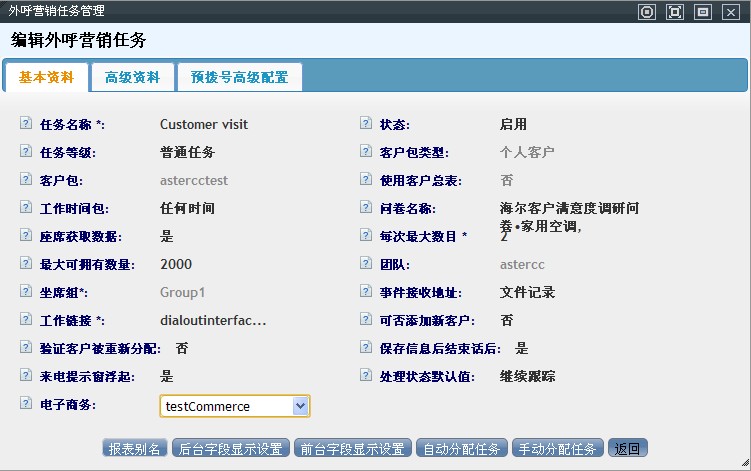
Task: Open the 电子商务 testCommerce dropdown
Action: [300, 406]
